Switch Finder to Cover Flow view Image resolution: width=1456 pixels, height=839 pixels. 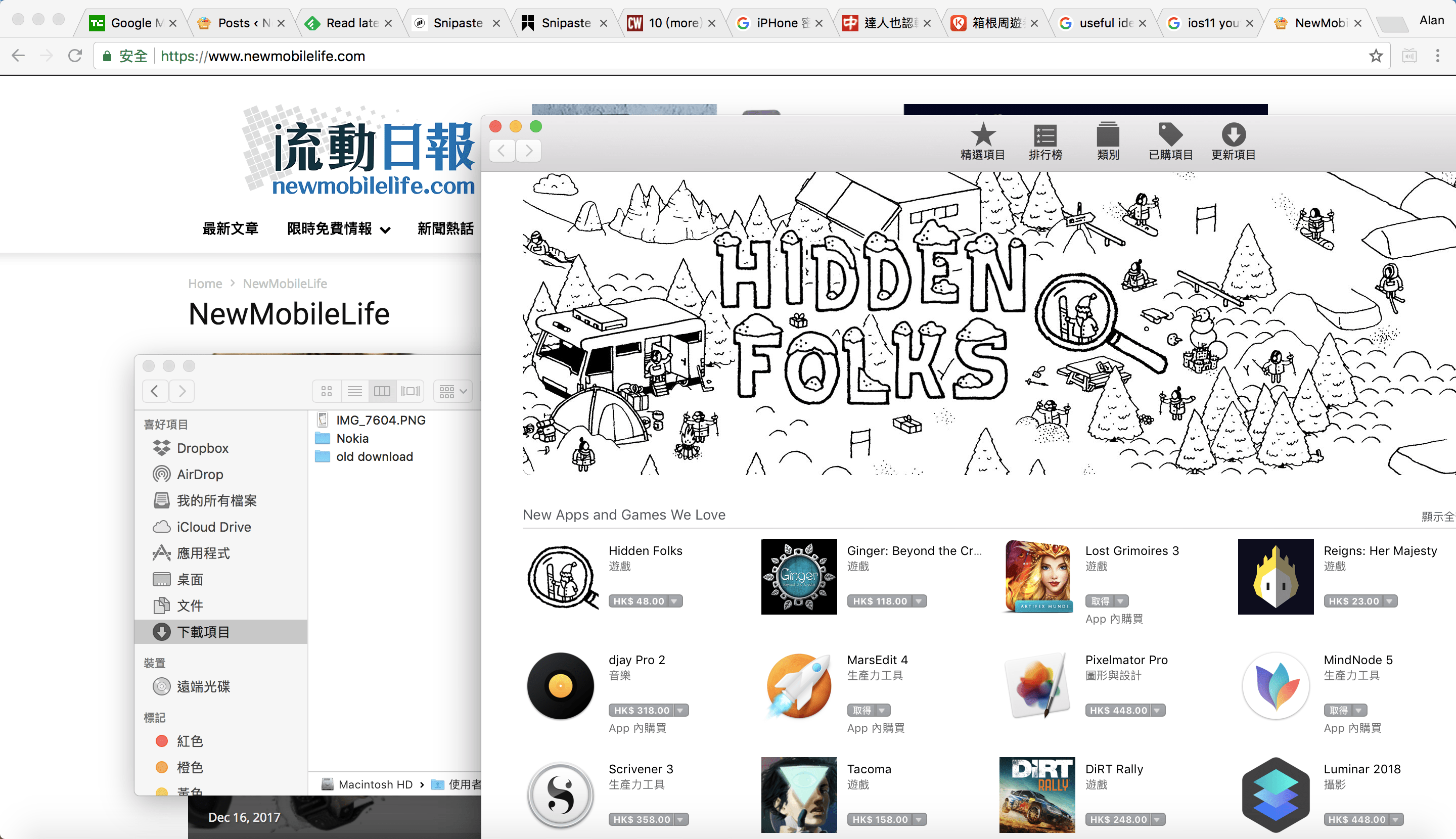(x=411, y=391)
